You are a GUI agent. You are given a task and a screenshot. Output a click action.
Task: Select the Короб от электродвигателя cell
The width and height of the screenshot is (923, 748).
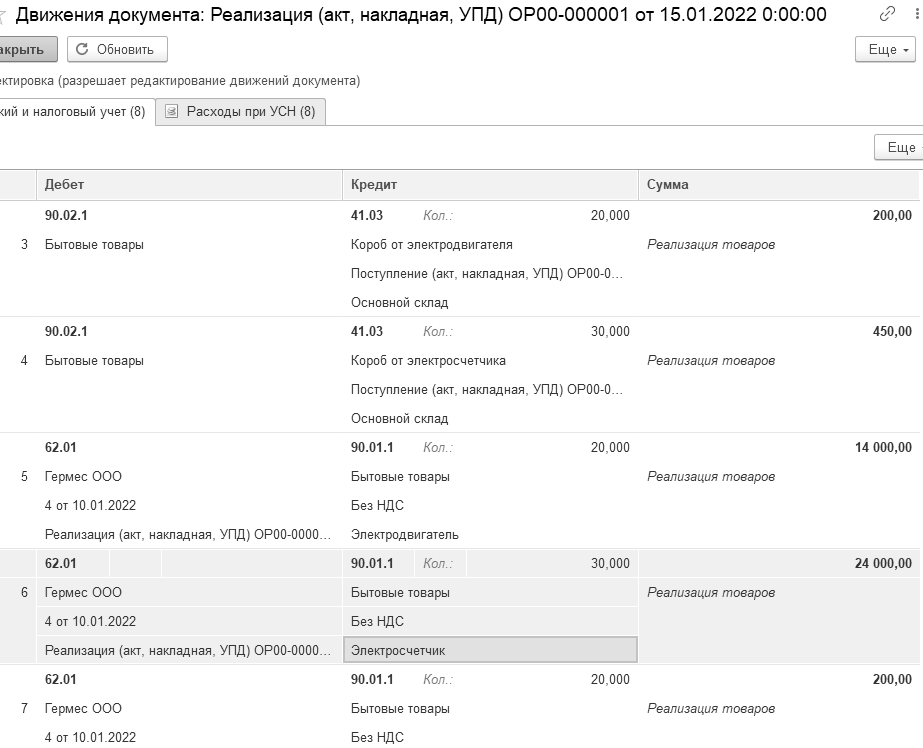[x=432, y=244]
